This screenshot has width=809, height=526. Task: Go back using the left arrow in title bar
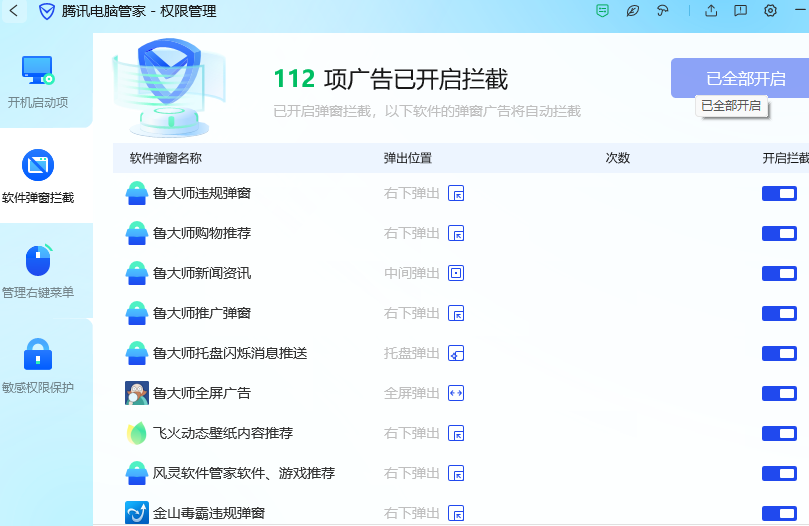[14, 11]
